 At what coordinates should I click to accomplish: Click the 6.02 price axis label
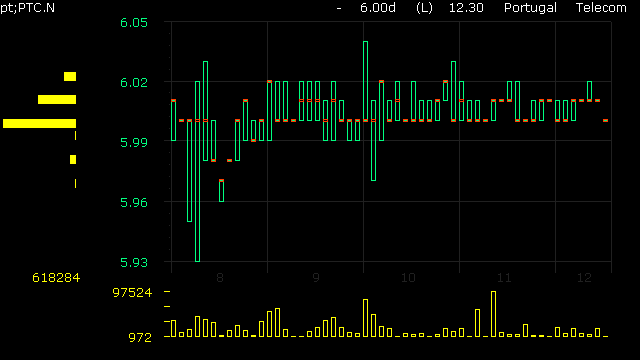tap(134, 82)
